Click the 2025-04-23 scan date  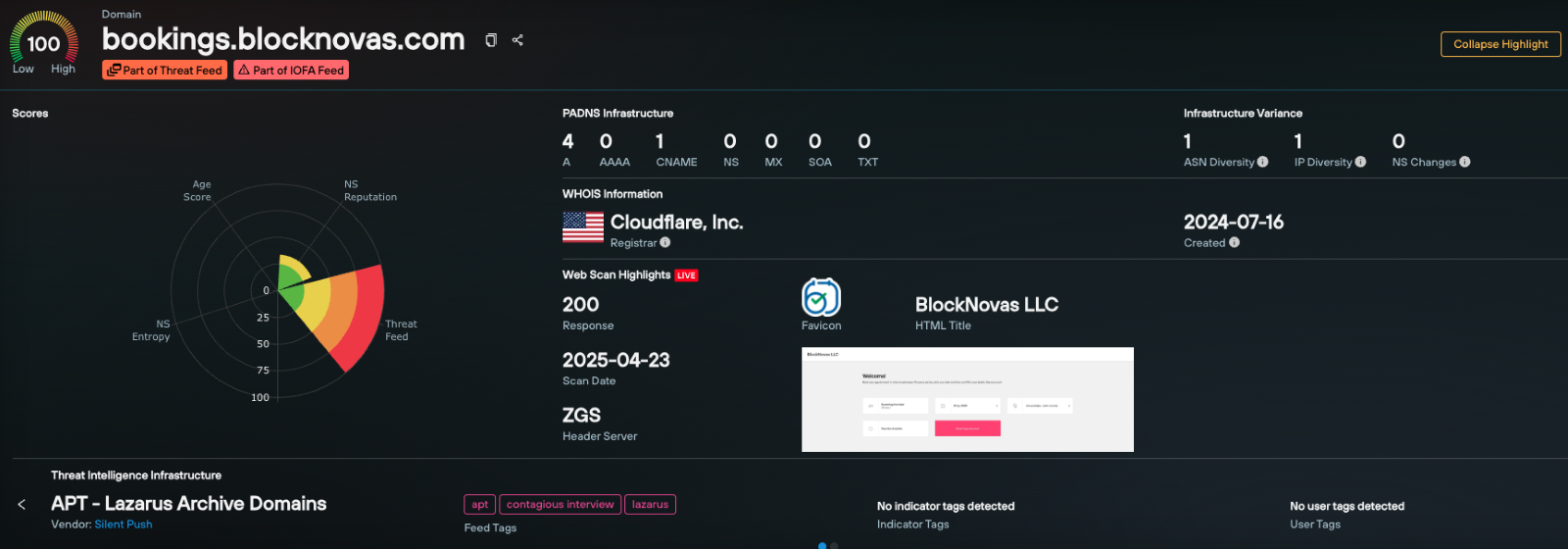616,360
